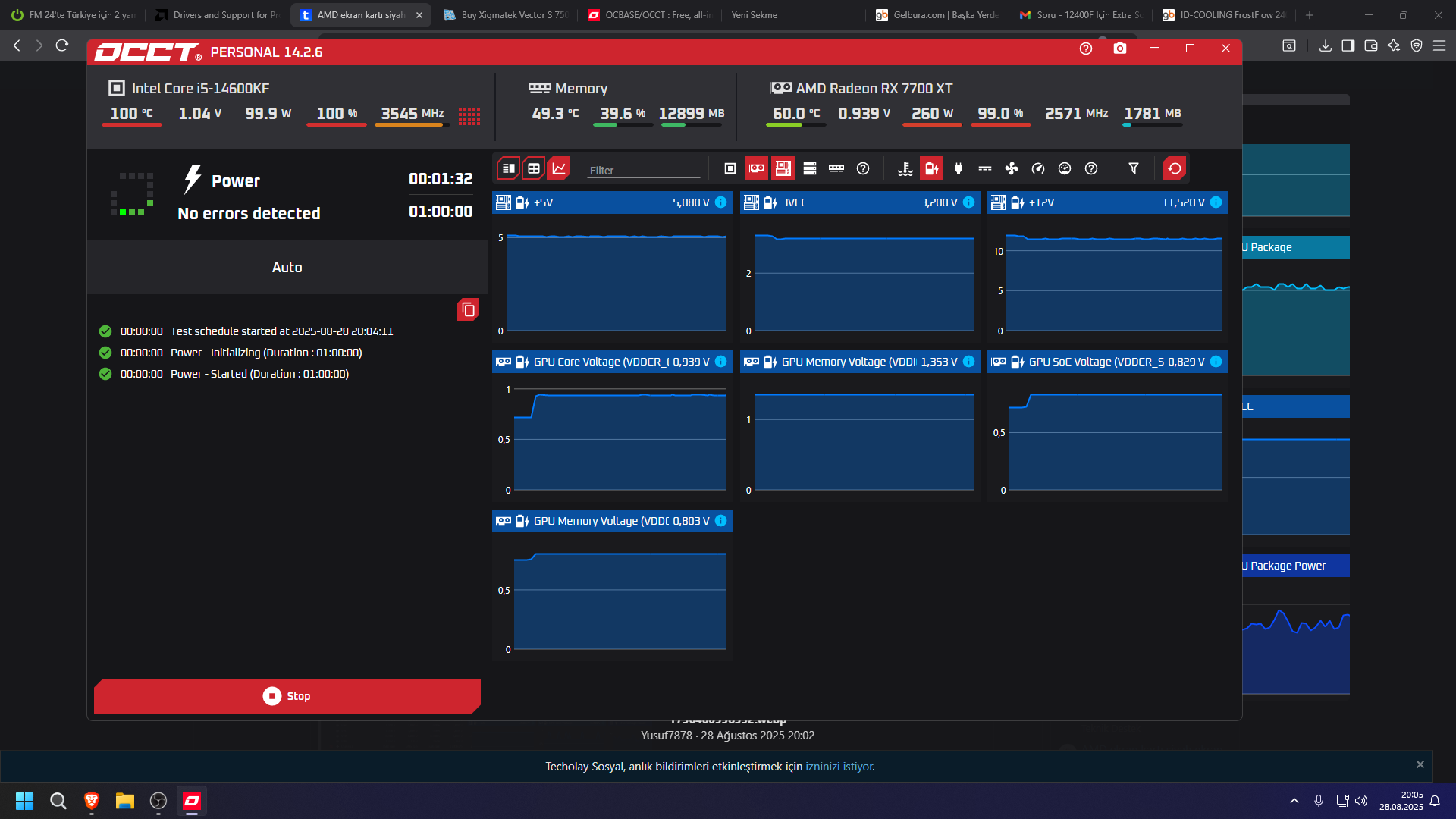Toggle the voltage sensor type filter
This screenshot has width=1456, height=819.
coord(932,168)
